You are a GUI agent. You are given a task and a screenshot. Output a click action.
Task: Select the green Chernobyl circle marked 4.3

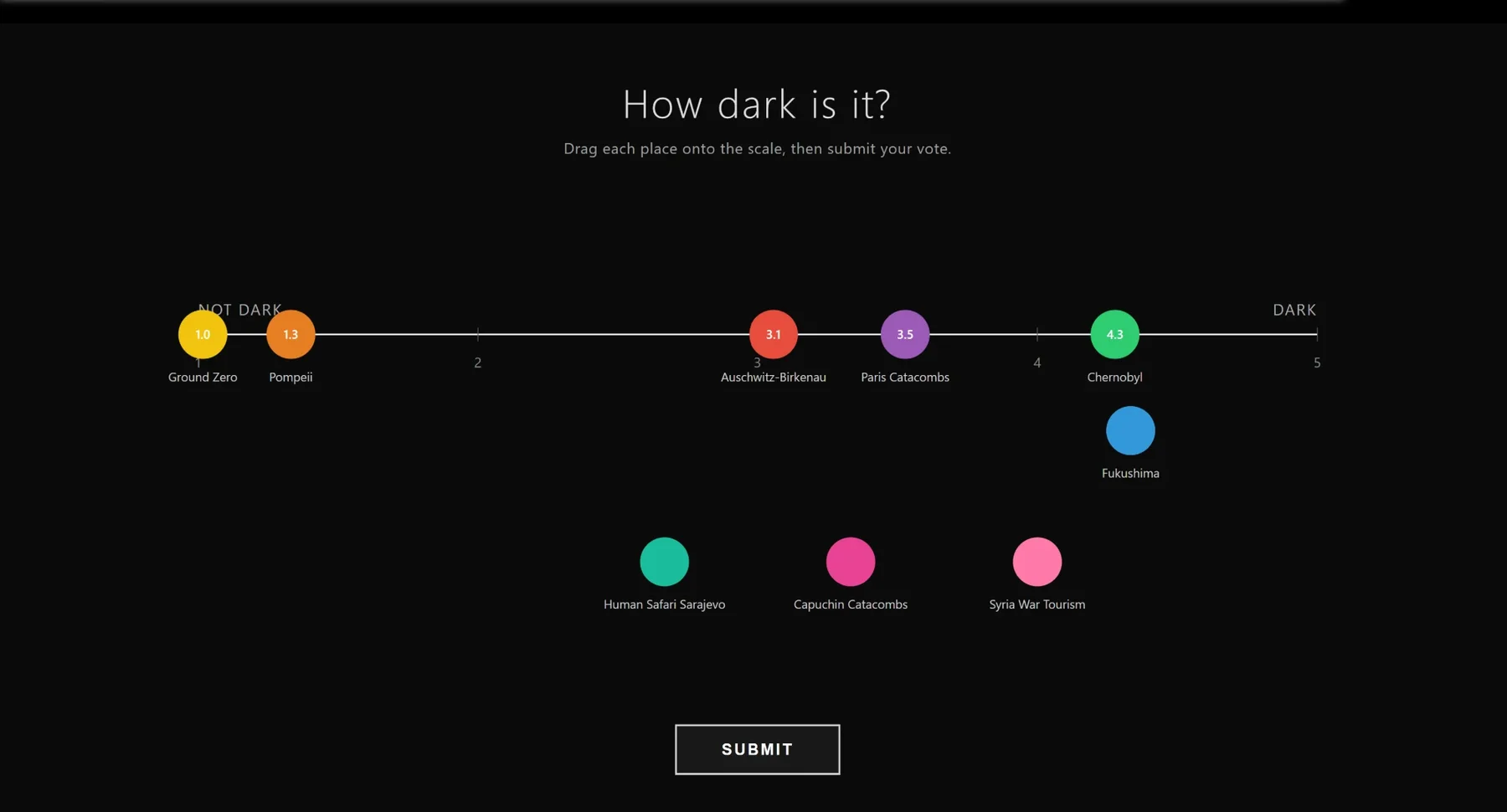pos(1114,334)
